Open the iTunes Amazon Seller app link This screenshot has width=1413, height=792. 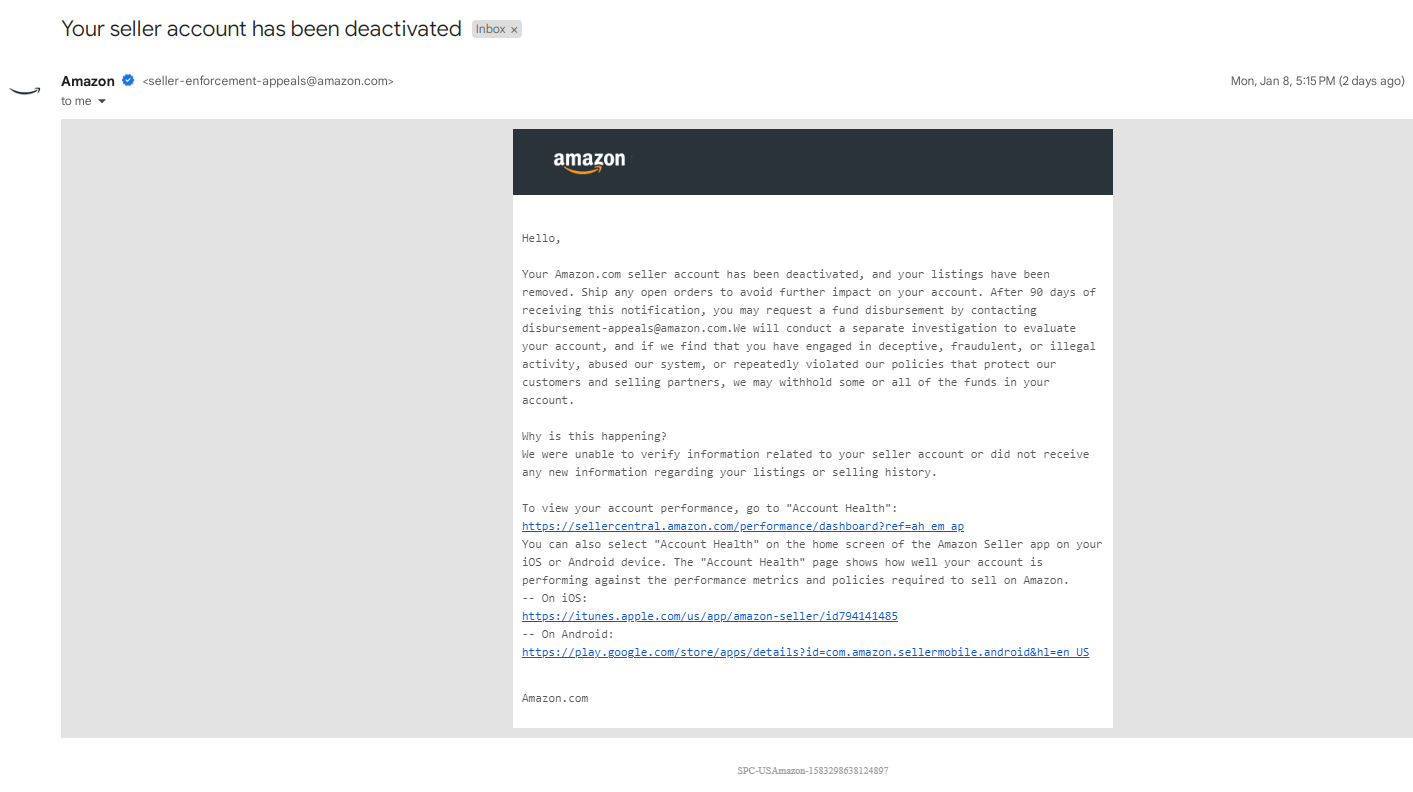tap(710, 616)
